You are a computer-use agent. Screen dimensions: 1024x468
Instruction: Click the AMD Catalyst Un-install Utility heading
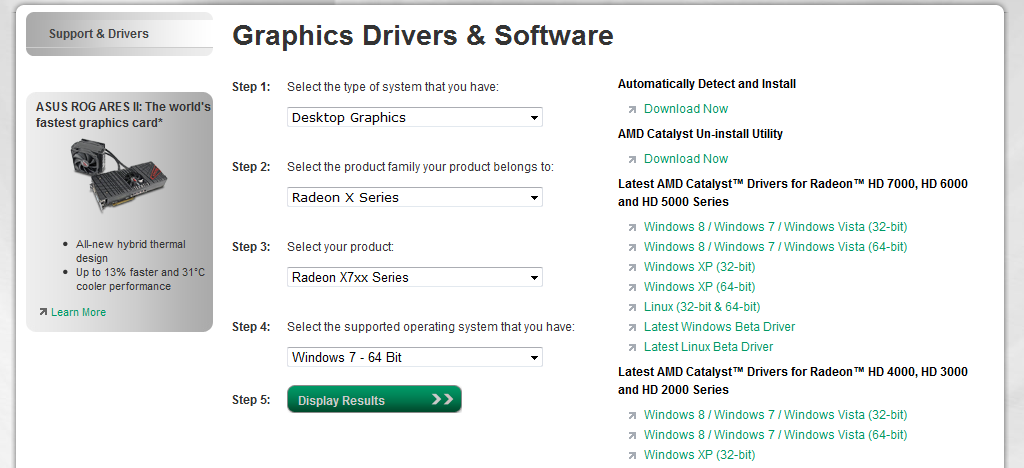(700, 134)
